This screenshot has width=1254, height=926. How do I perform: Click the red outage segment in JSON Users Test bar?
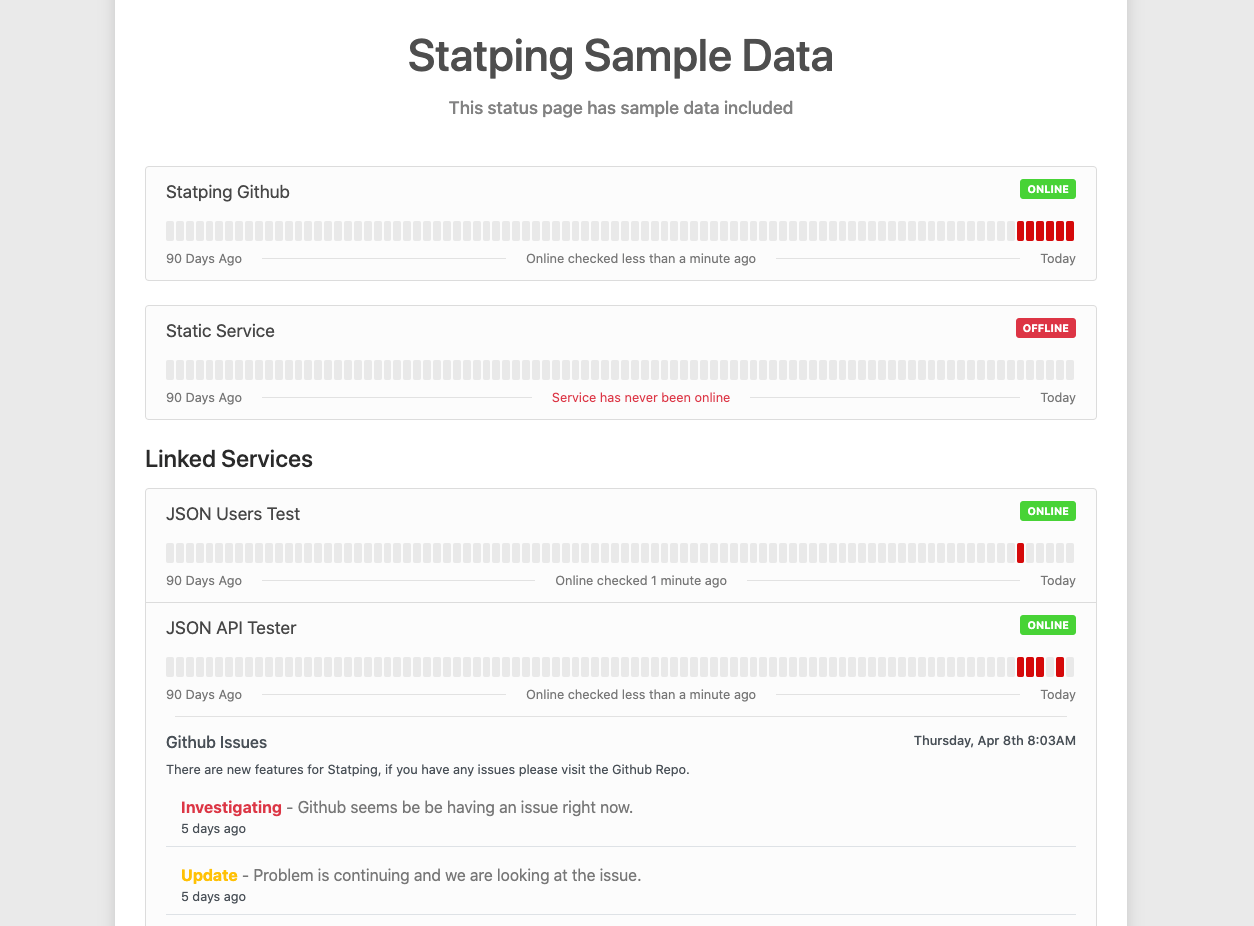[x=1020, y=551]
